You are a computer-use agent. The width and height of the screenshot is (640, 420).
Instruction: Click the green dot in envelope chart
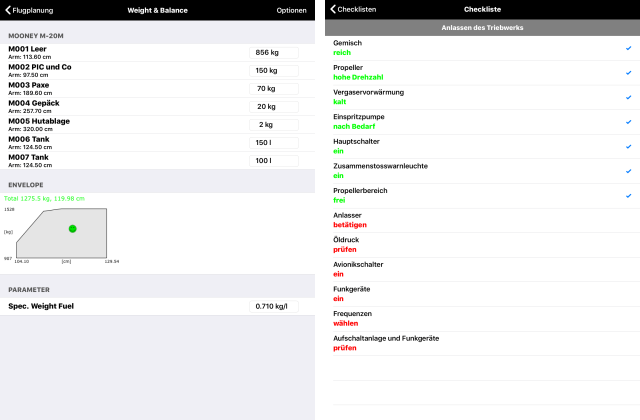[x=72, y=229]
